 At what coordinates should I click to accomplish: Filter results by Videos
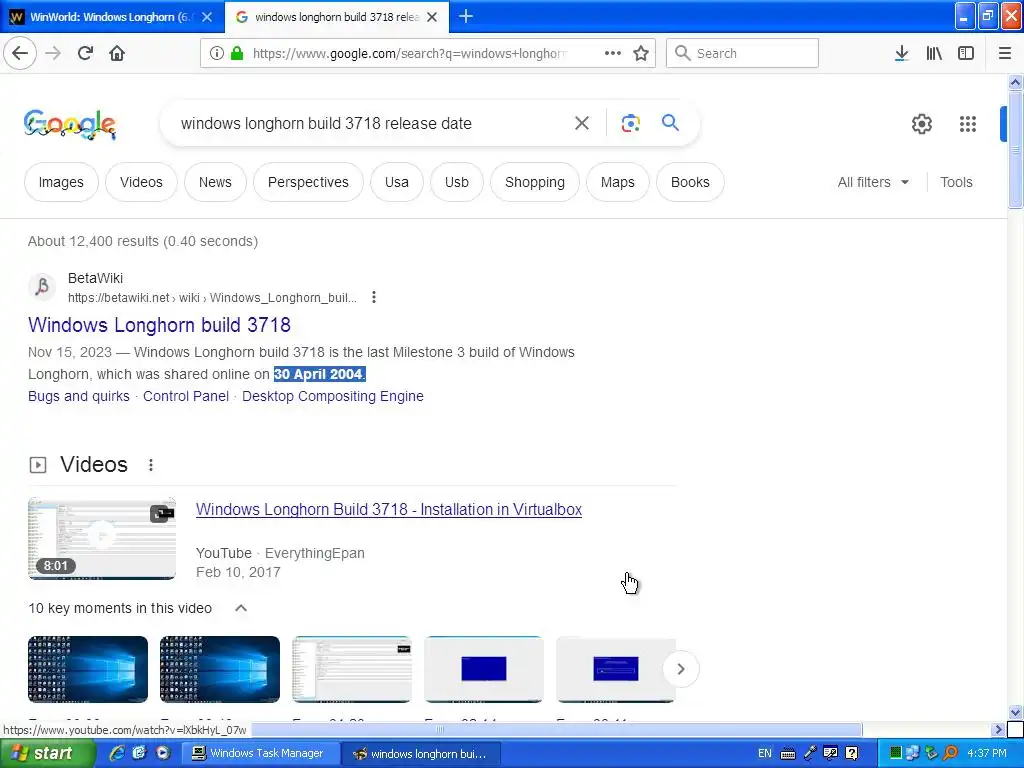point(141,182)
